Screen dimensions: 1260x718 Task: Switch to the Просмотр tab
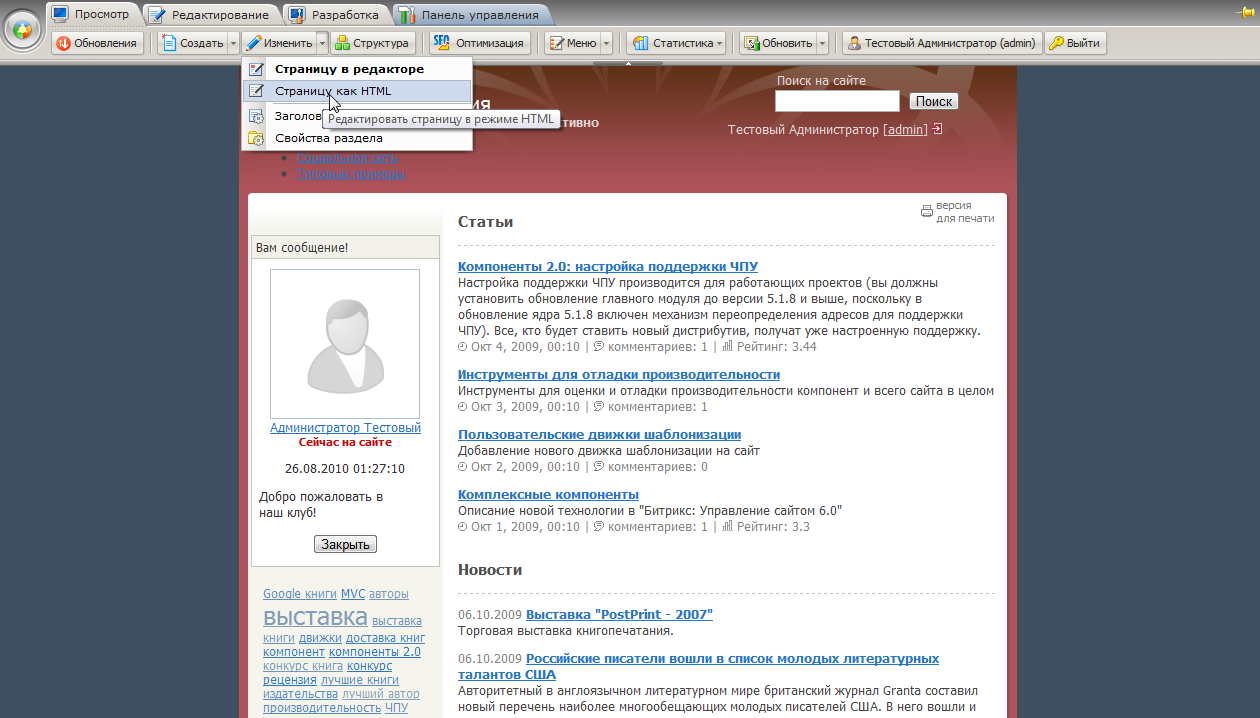tap(92, 14)
